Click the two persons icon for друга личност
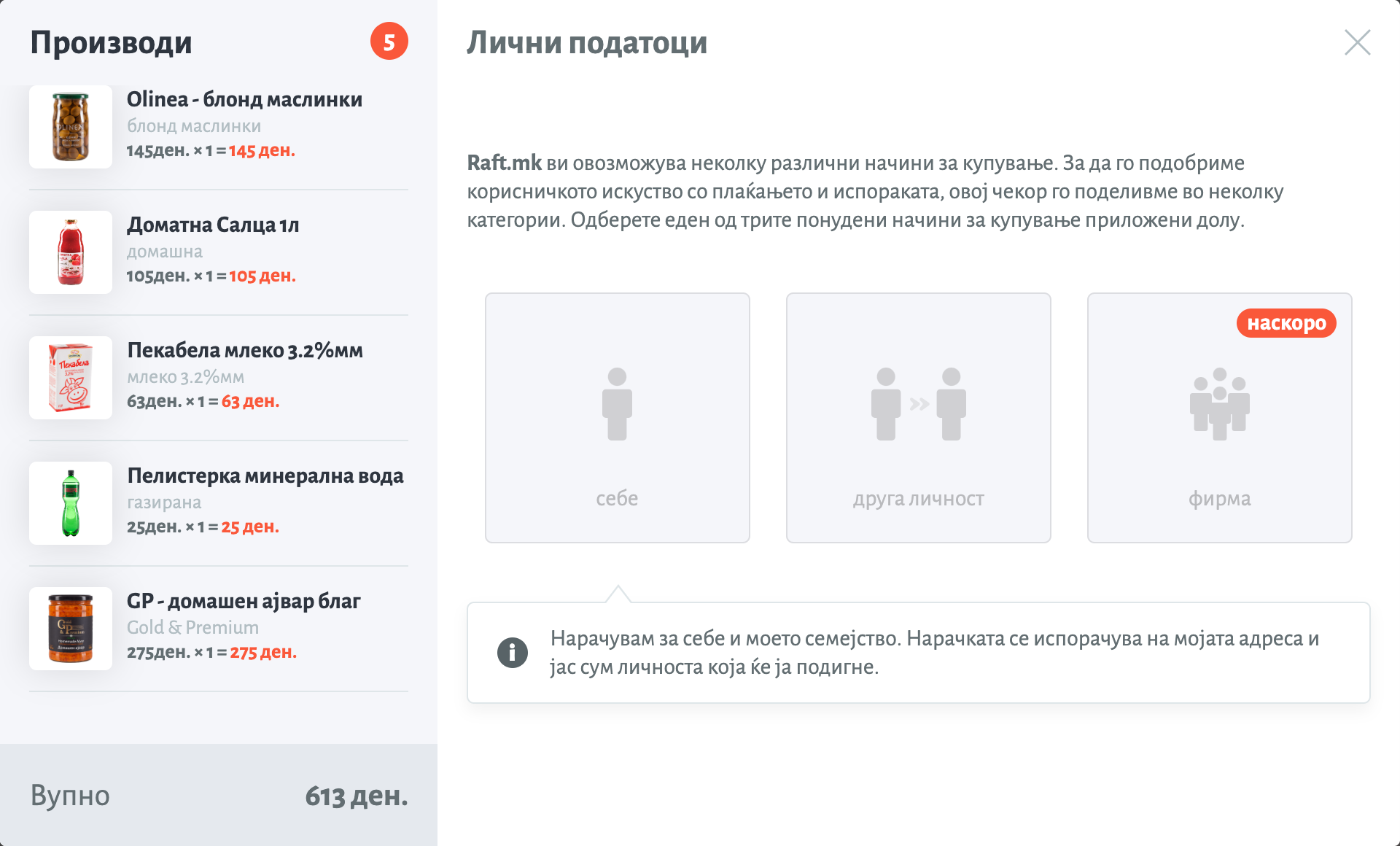The image size is (1400, 846). pos(919,404)
